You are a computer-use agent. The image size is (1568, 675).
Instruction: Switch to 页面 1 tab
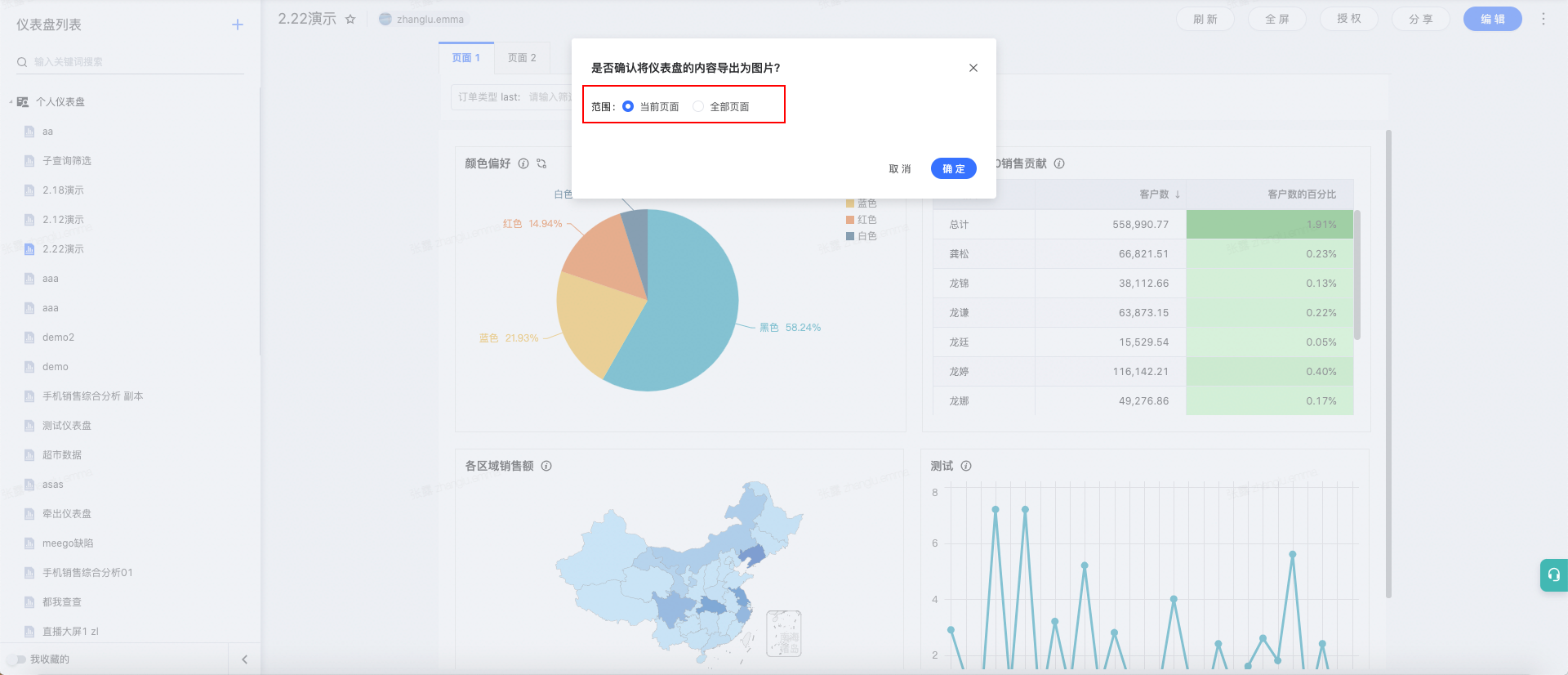pos(466,58)
